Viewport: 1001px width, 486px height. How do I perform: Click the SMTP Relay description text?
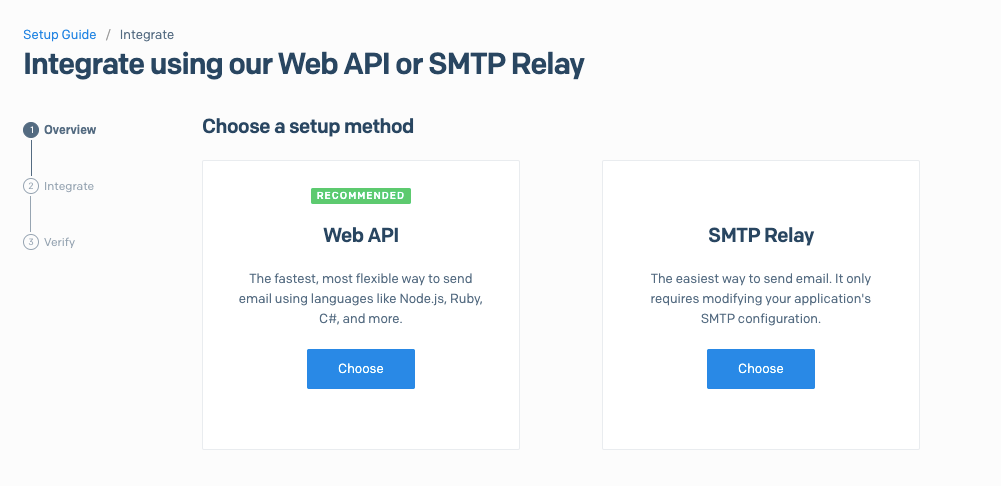point(760,298)
